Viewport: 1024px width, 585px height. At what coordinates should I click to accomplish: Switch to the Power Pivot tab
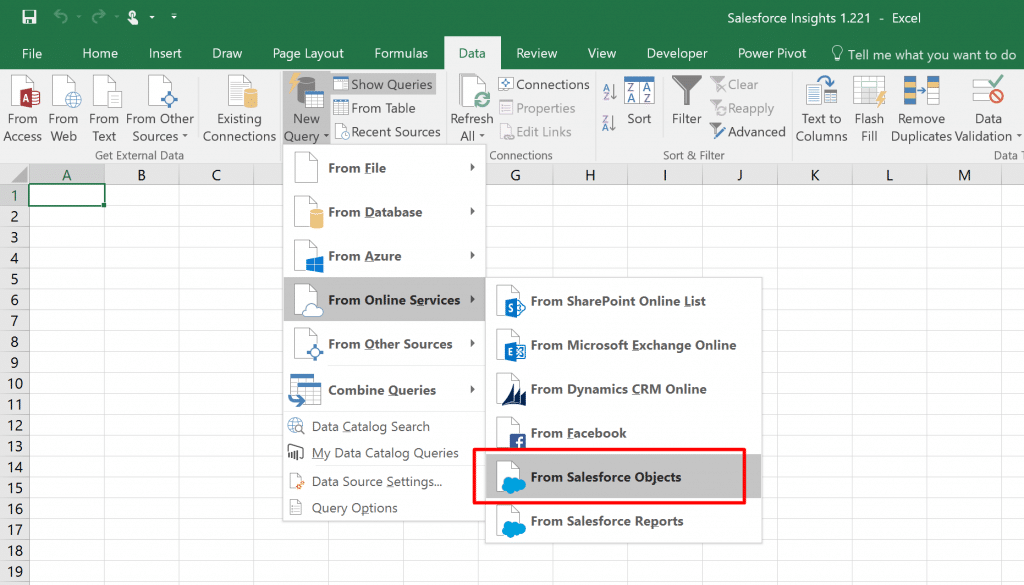click(x=772, y=54)
